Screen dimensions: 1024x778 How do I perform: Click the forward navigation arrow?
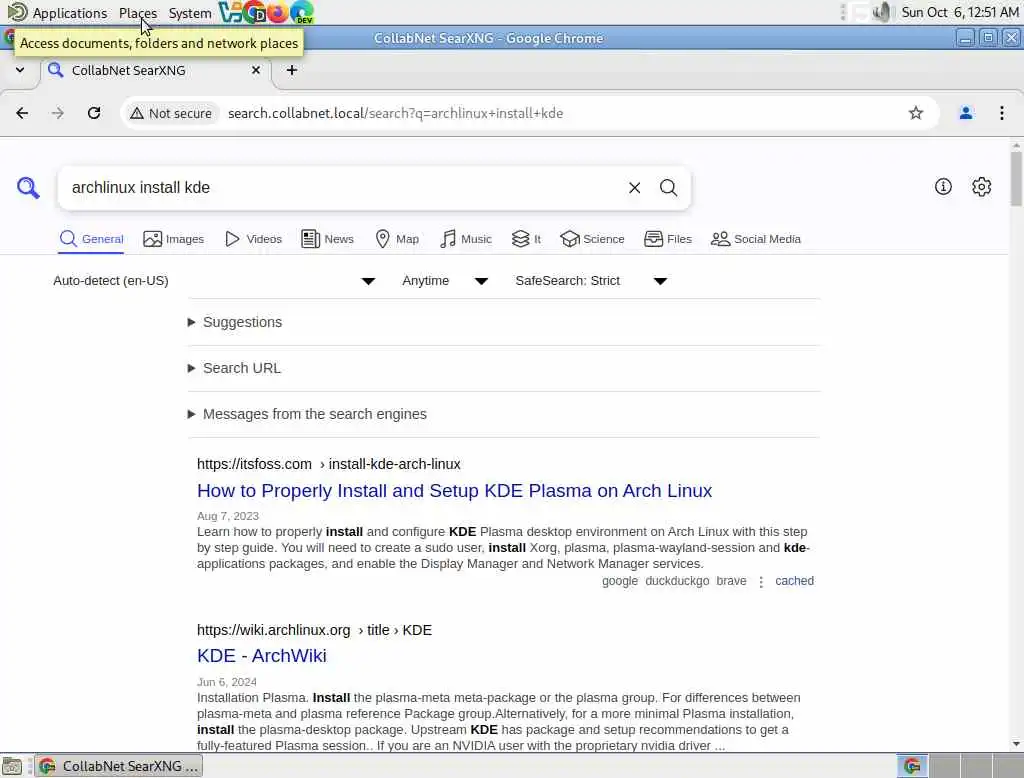click(x=58, y=113)
